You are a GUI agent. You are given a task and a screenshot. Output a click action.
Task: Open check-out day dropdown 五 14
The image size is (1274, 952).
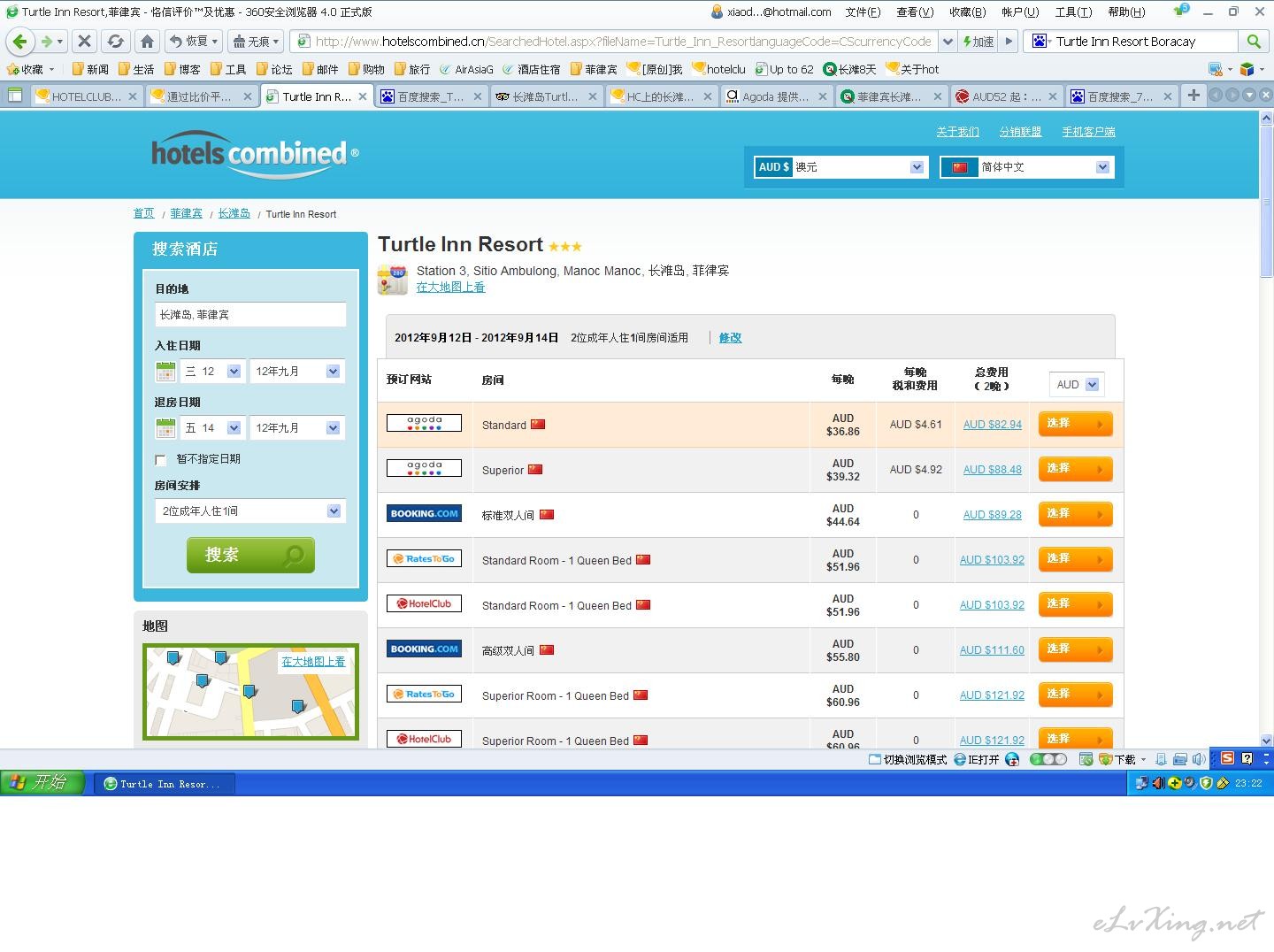click(x=211, y=428)
